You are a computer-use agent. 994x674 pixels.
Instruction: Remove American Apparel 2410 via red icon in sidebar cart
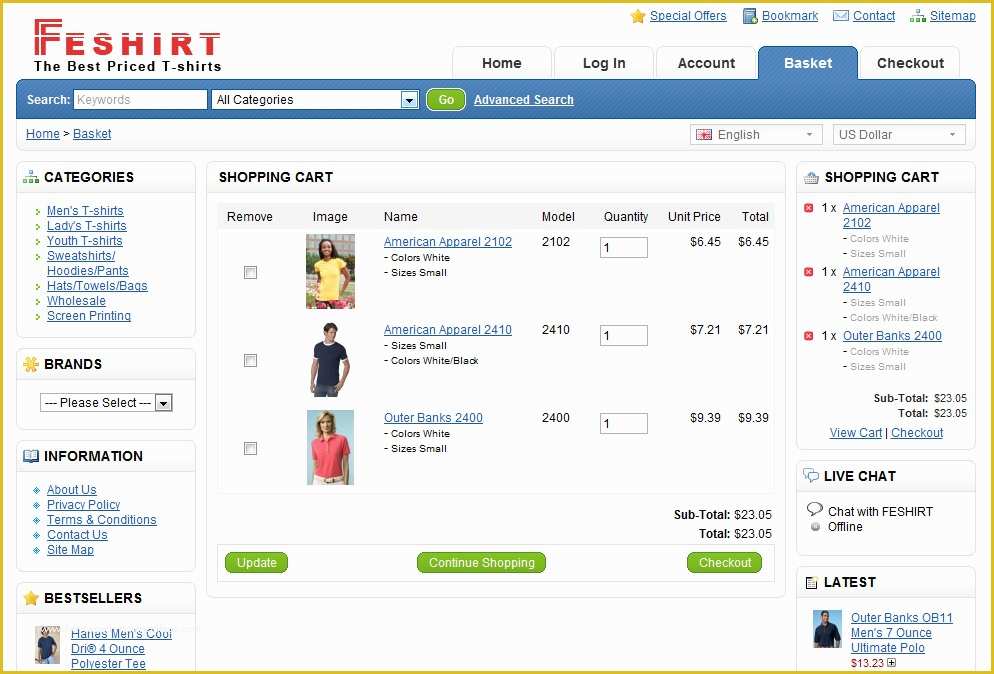coord(808,272)
